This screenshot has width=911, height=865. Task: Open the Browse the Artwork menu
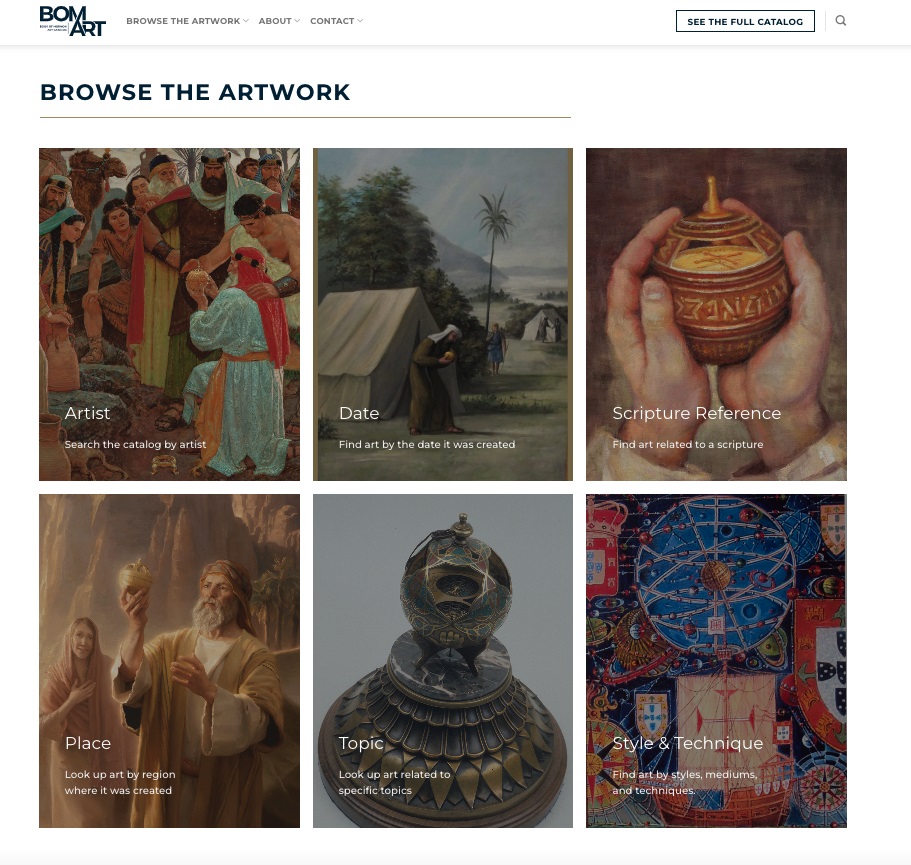pos(183,21)
